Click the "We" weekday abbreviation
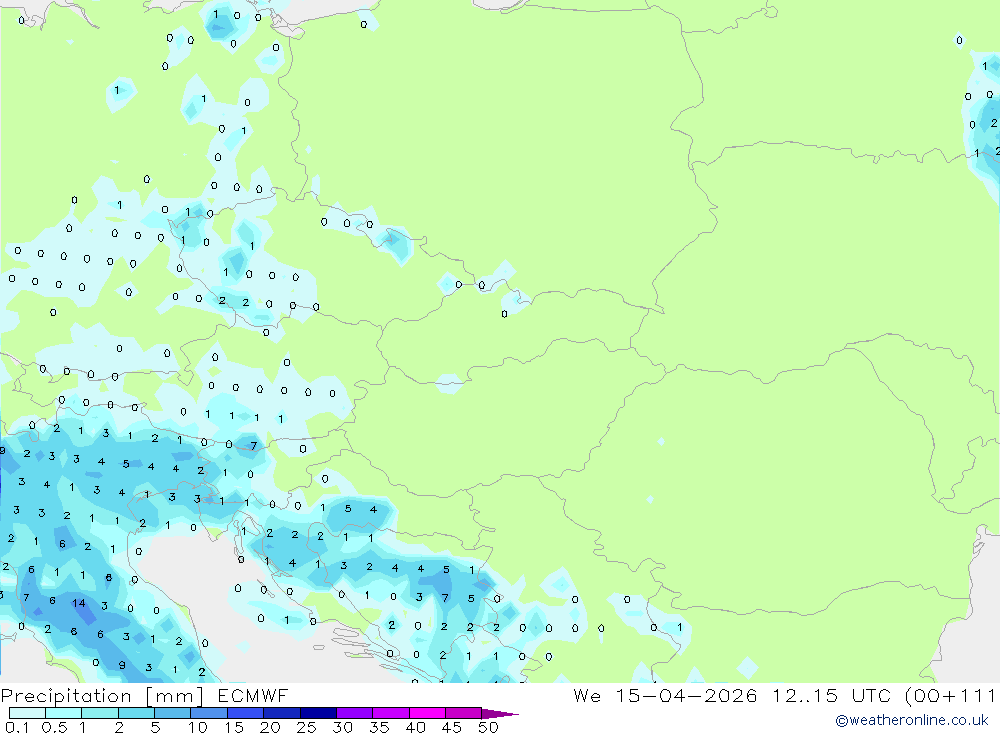Image resolution: width=1000 pixels, height=733 pixels. (x=587, y=695)
